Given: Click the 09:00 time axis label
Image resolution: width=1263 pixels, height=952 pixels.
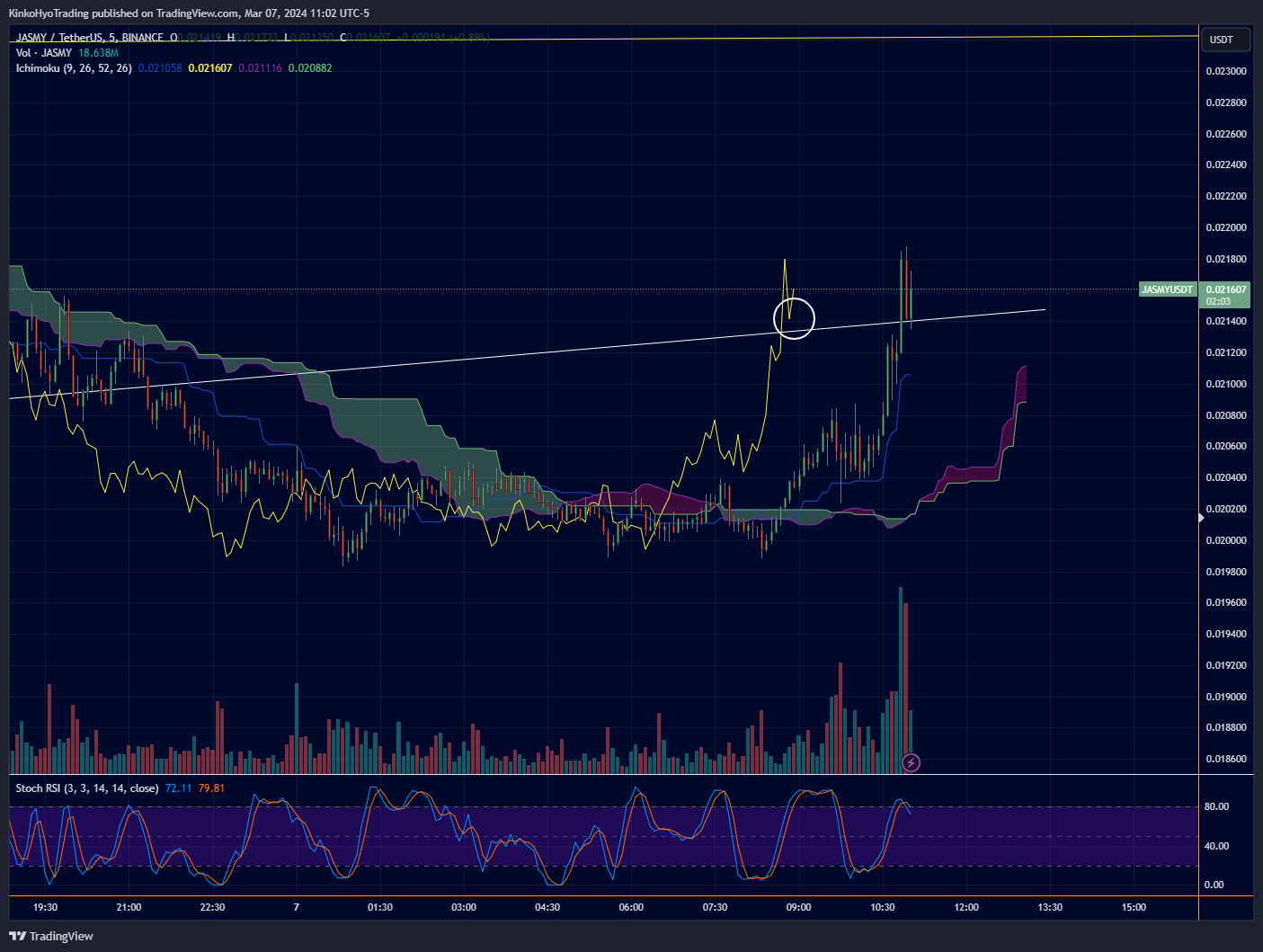Looking at the screenshot, I should [x=798, y=907].
